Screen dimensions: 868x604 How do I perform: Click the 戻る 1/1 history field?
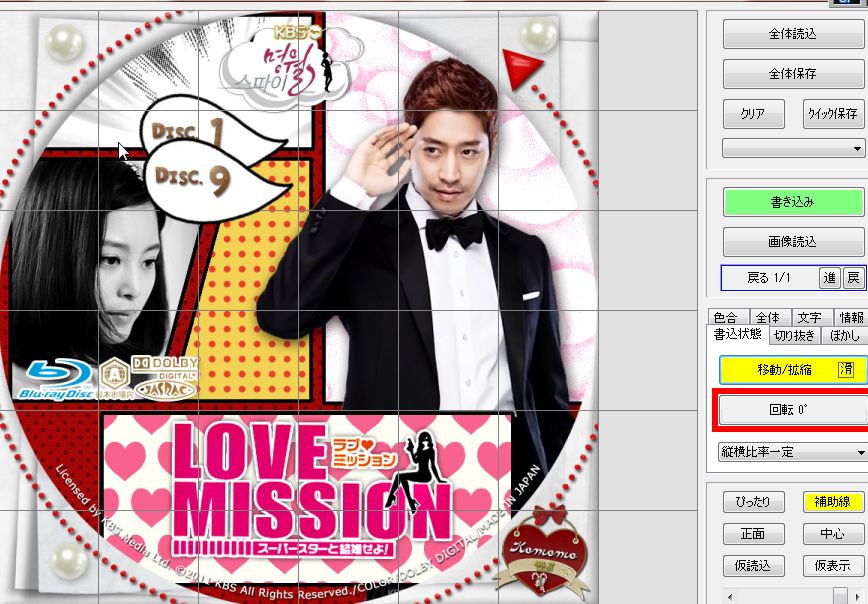pos(769,278)
